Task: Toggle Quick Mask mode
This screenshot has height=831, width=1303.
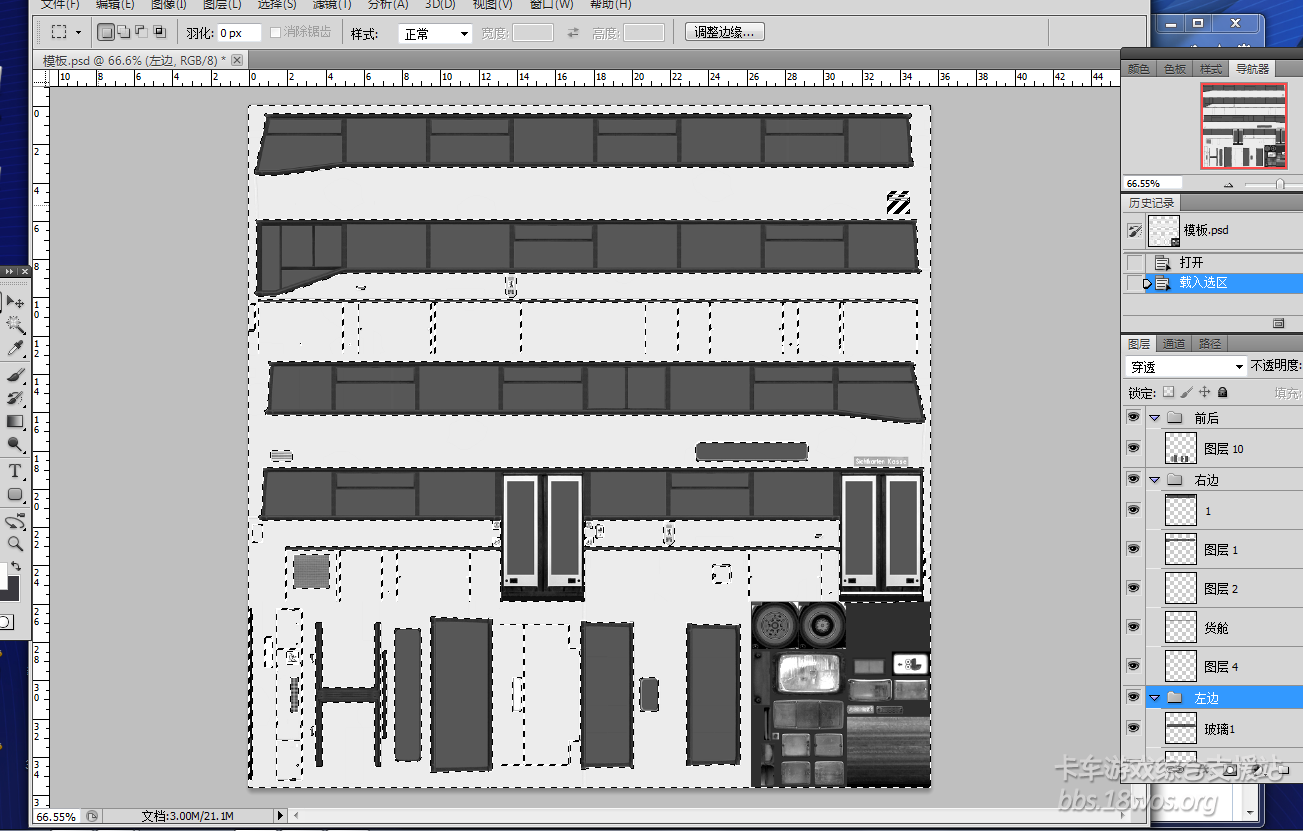Action: [x=6, y=622]
